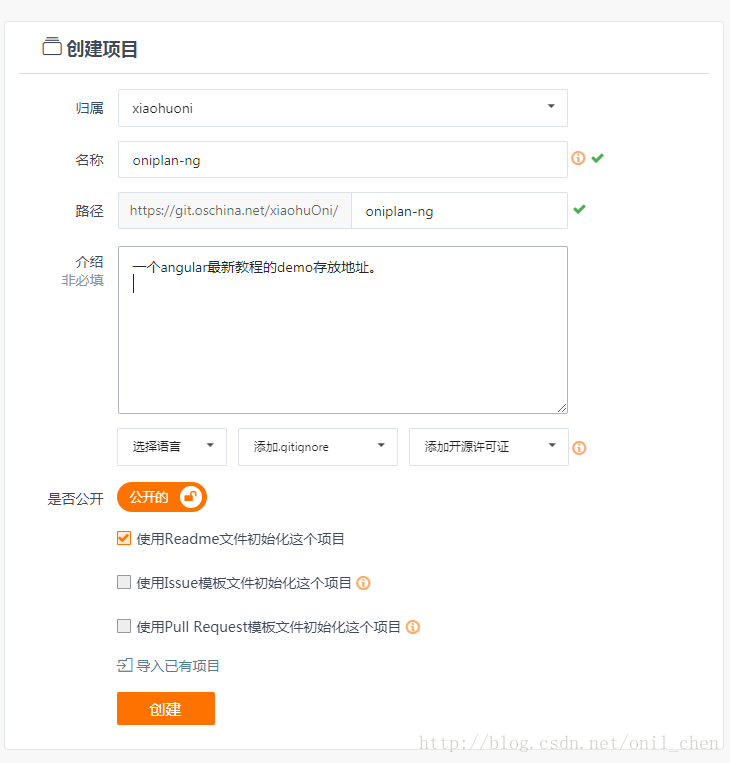This screenshot has height=763, width=730.
Task: Click the 名称 field label
Action: (x=90, y=160)
